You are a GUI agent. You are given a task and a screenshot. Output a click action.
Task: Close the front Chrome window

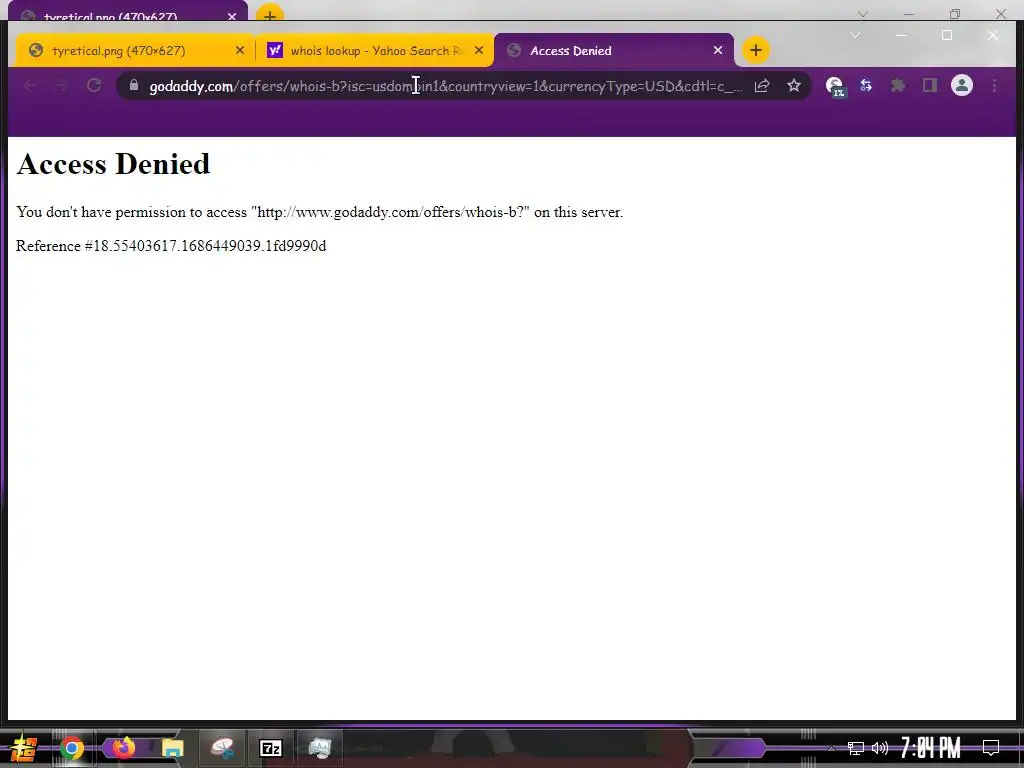[x=993, y=35]
